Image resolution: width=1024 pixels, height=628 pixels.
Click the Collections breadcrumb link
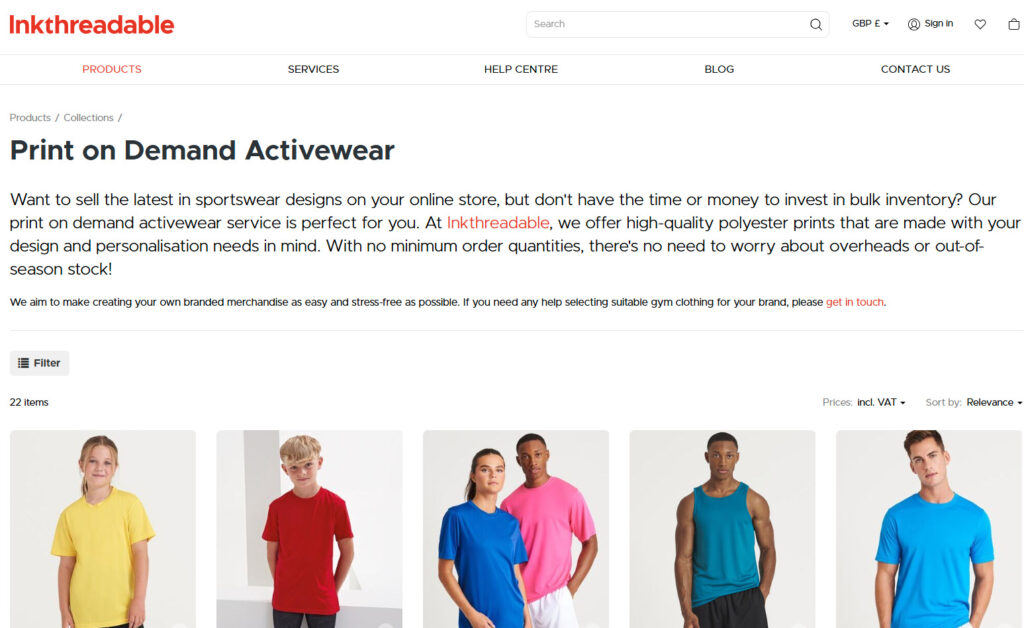click(x=88, y=118)
